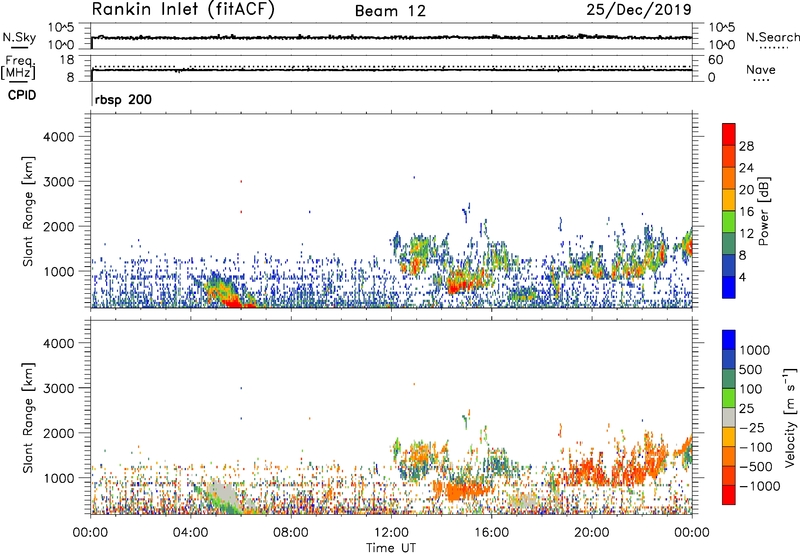Click the 'Freq. [MHz]' axis label
Image resolution: width=800 pixels, height=554 pixels.
(x=18, y=67)
